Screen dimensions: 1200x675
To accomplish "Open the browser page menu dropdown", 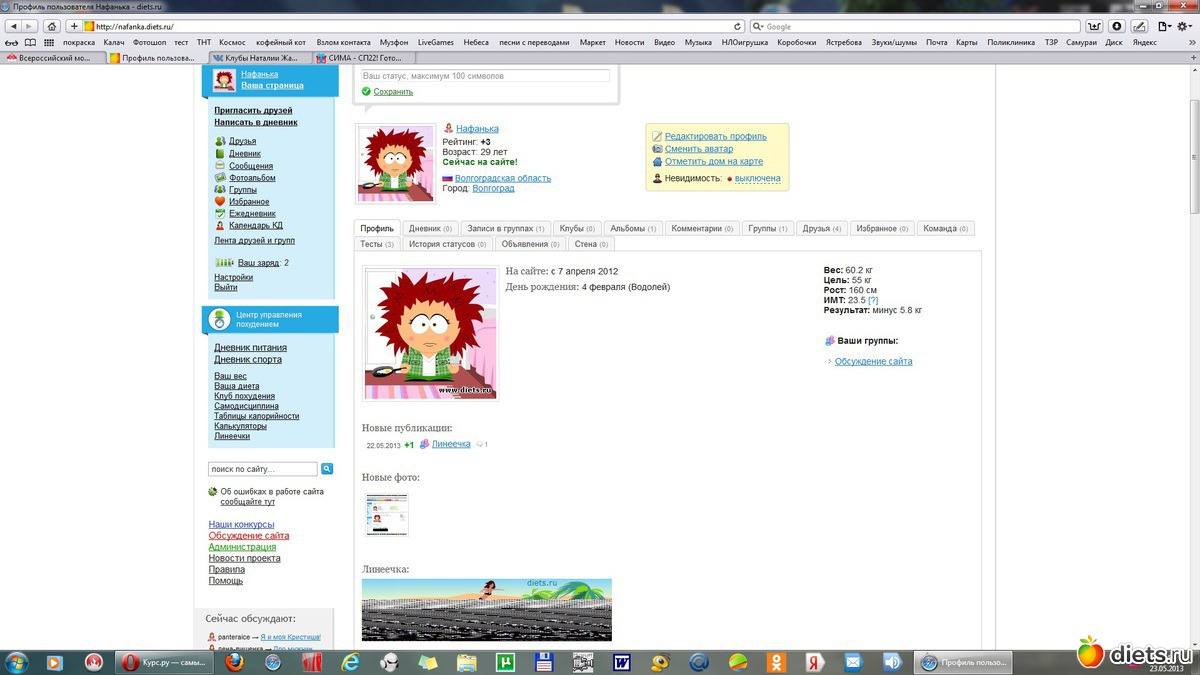I will [1164, 26].
